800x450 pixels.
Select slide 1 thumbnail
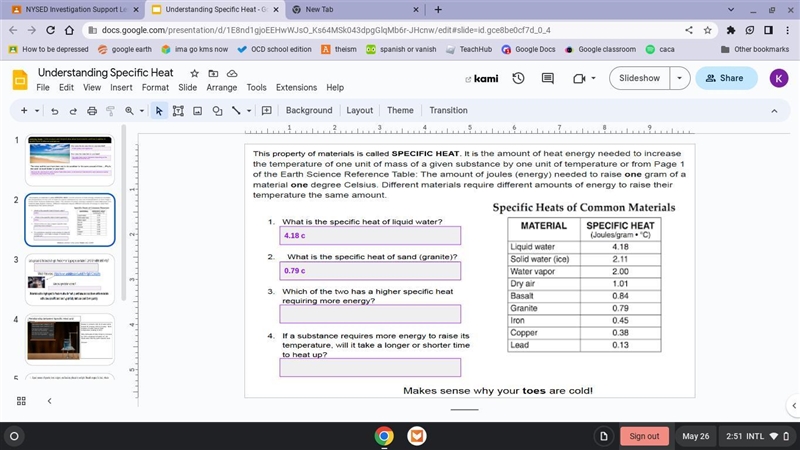click(70, 160)
